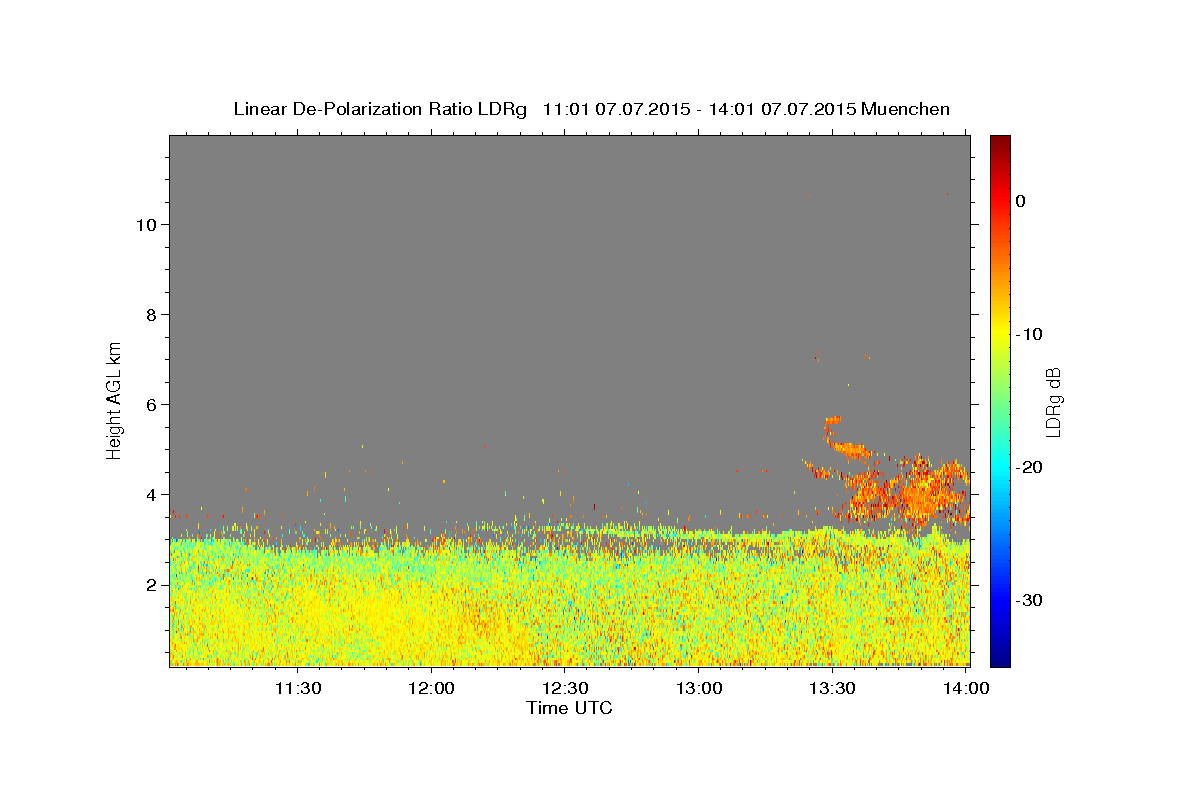The width and height of the screenshot is (1200, 800).
Task: Click the colorbar value -30
Action: click(x=1029, y=600)
